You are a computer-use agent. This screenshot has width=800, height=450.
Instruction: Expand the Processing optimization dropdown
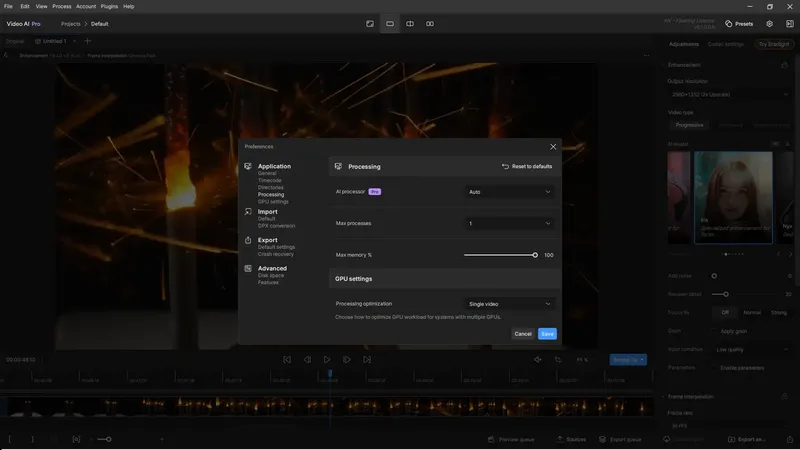click(x=509, y=303)
